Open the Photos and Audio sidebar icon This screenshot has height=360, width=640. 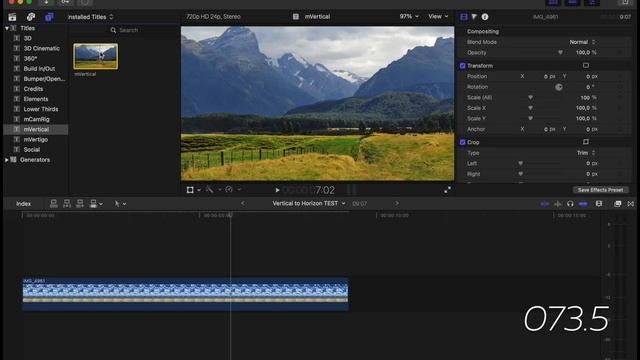[x=31, y=17]
